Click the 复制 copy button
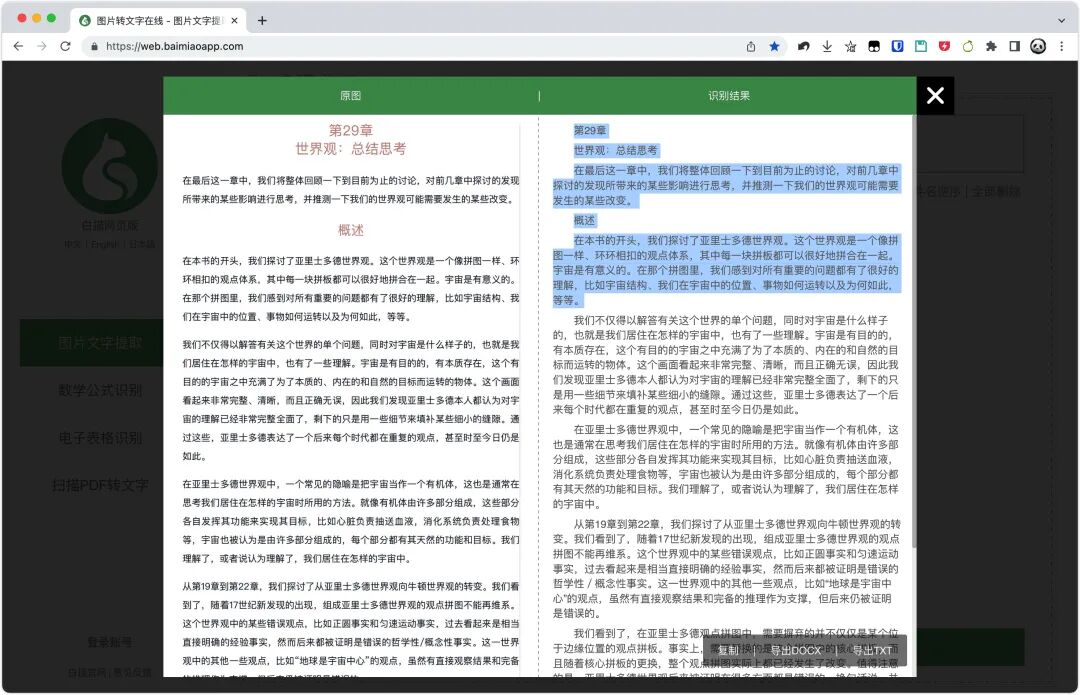Viewport: 1080px width, 695px height. tap(728, 650)
